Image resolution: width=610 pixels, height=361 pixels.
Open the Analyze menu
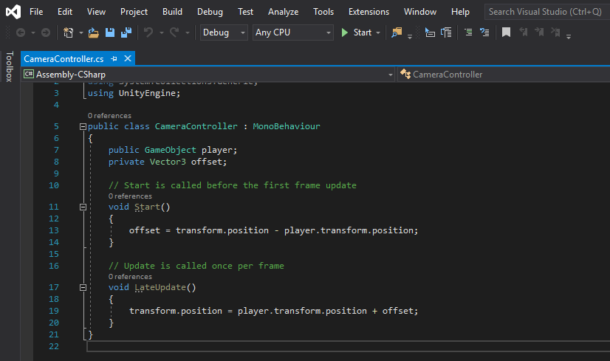(x=283, y=12)
